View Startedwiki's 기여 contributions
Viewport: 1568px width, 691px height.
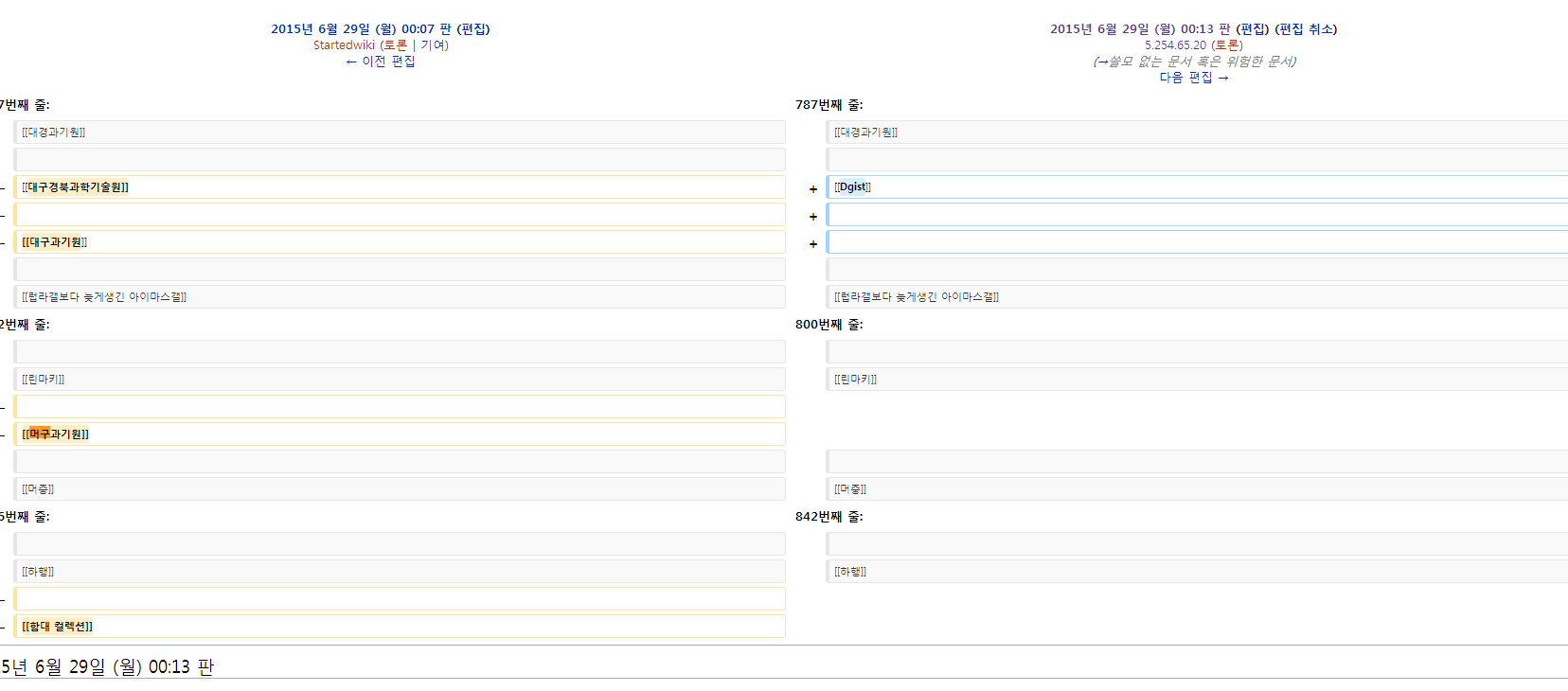tap(433, 45)
